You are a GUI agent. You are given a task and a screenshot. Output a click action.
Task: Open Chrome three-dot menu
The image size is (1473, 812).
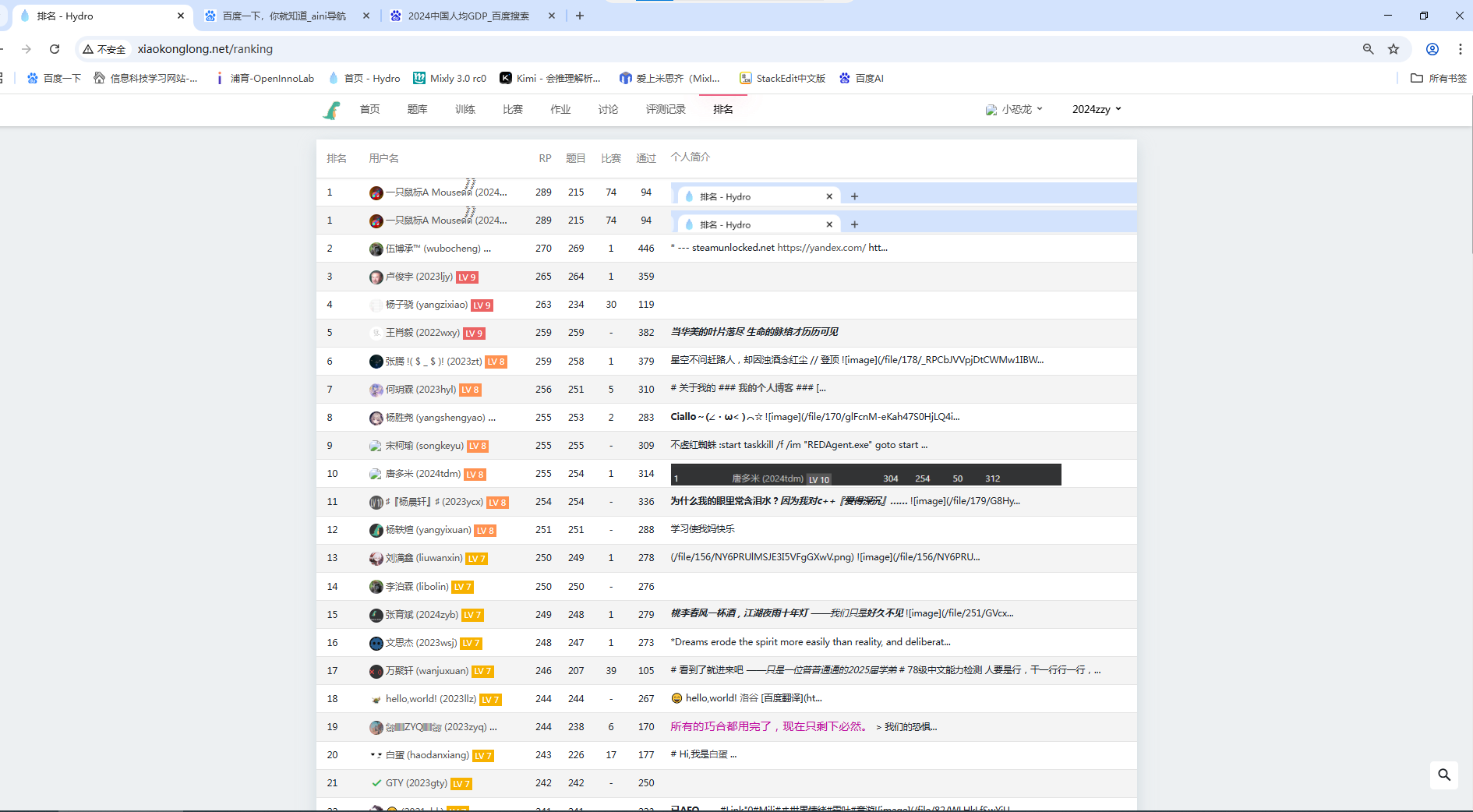1460,49
